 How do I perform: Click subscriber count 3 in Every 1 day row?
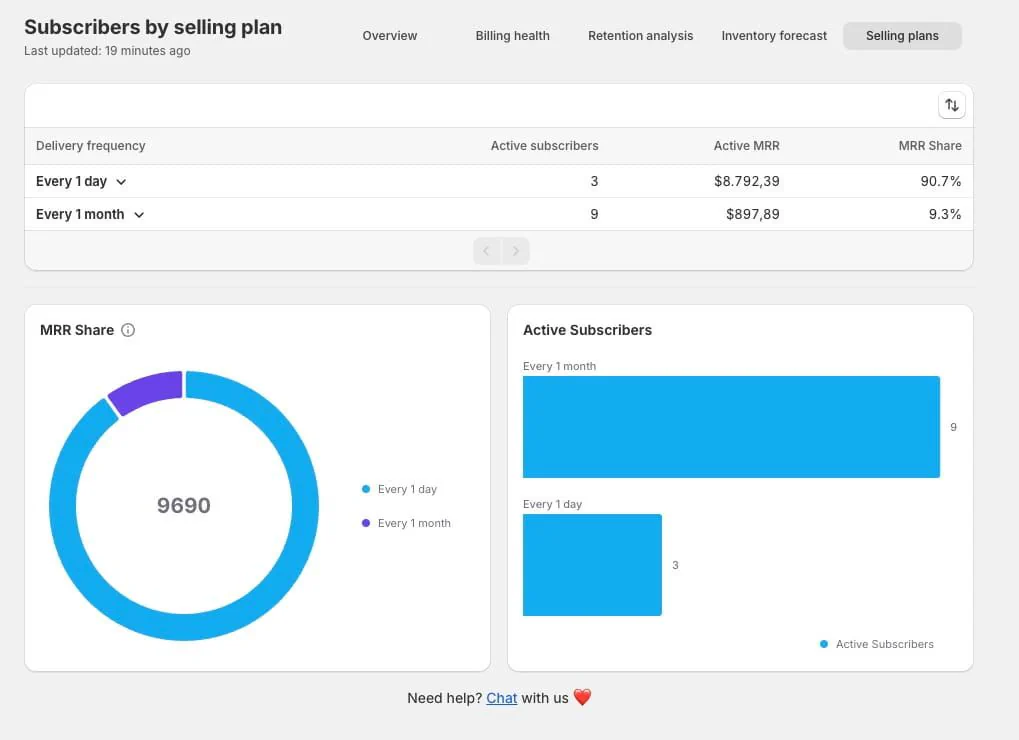[594, 181]
